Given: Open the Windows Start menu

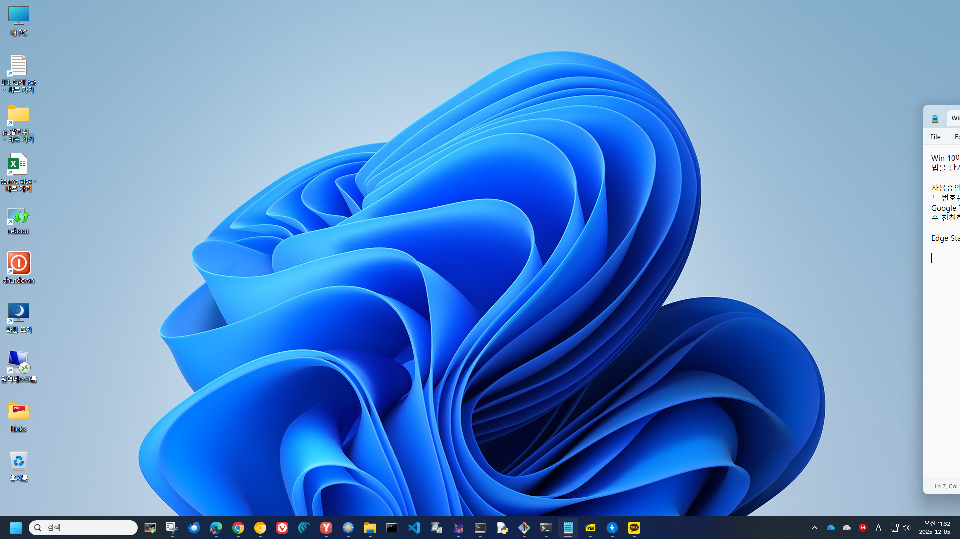Looking at the screenshot, I should (16, 527).
